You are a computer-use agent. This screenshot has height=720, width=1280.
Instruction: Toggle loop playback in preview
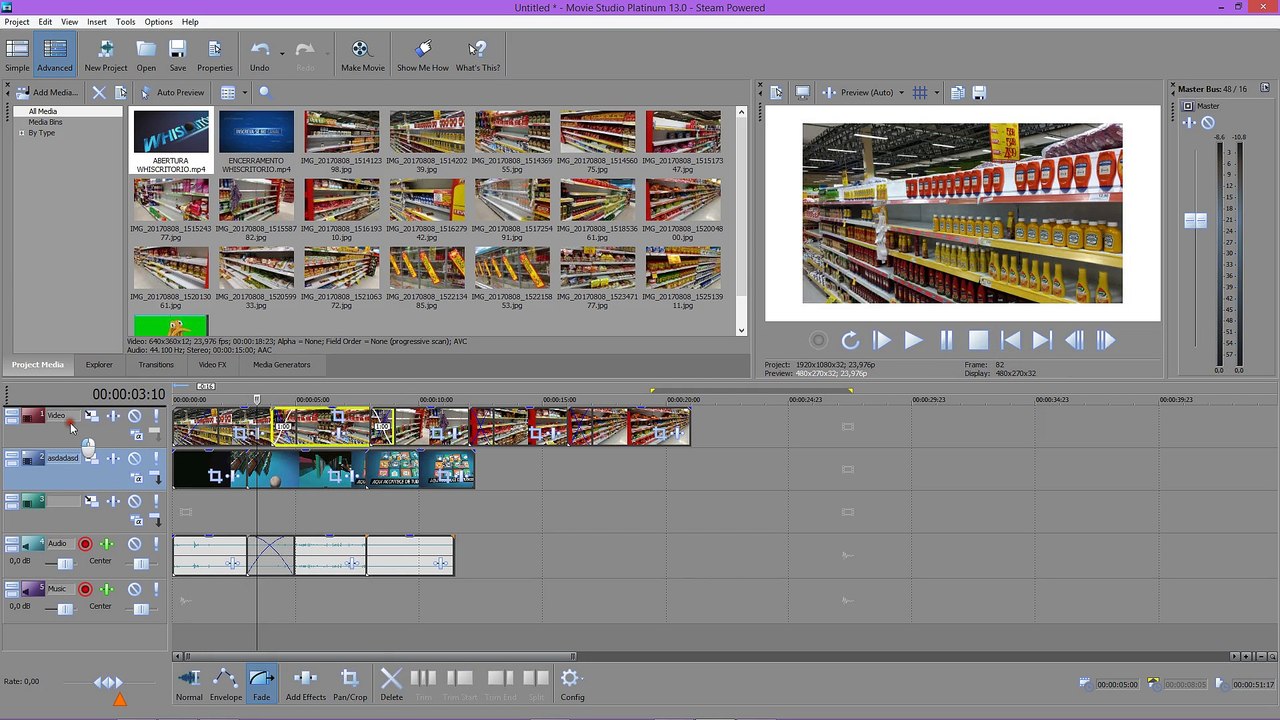pos(850,341)
